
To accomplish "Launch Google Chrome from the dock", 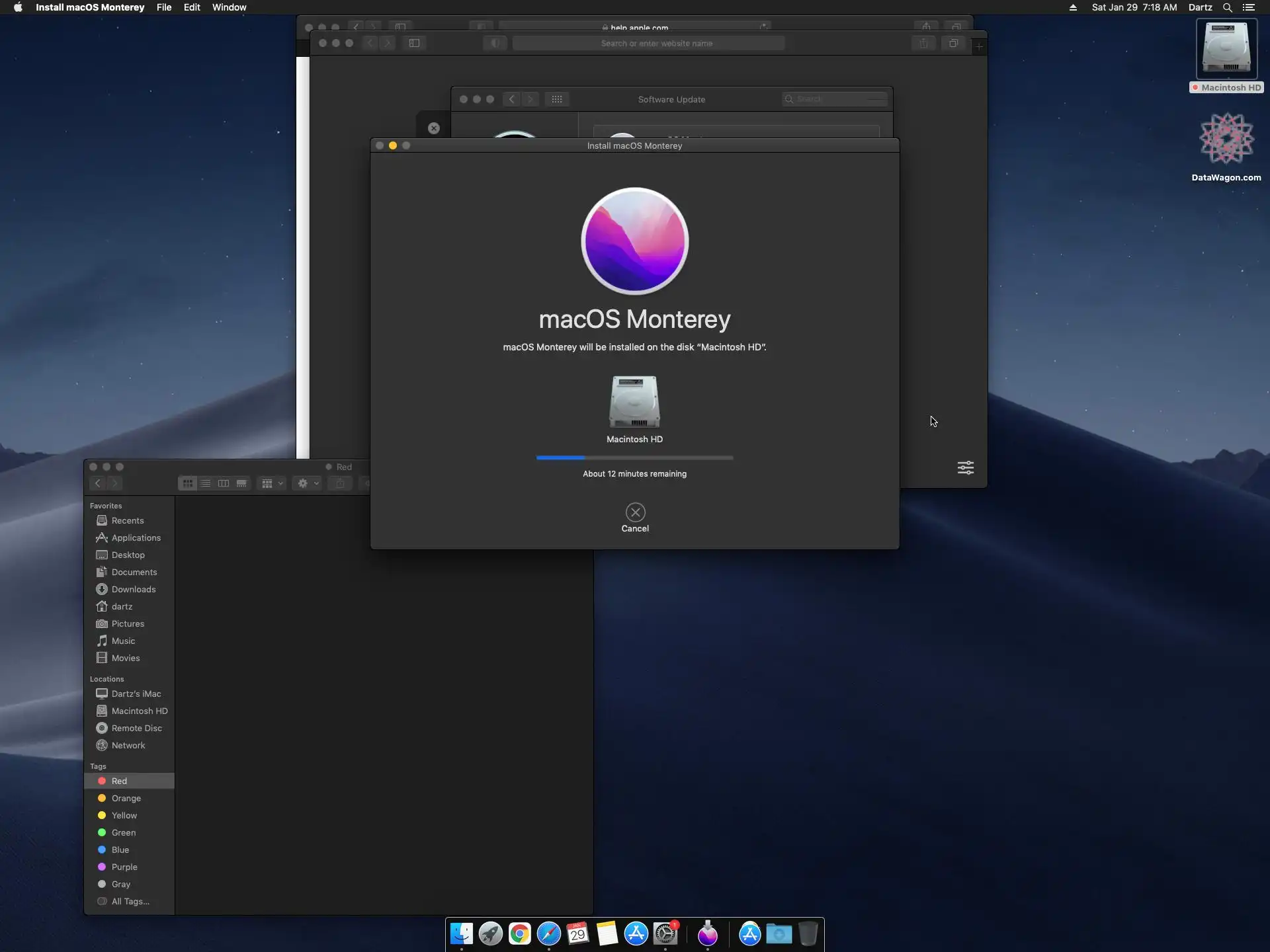I will coord(520,933).
